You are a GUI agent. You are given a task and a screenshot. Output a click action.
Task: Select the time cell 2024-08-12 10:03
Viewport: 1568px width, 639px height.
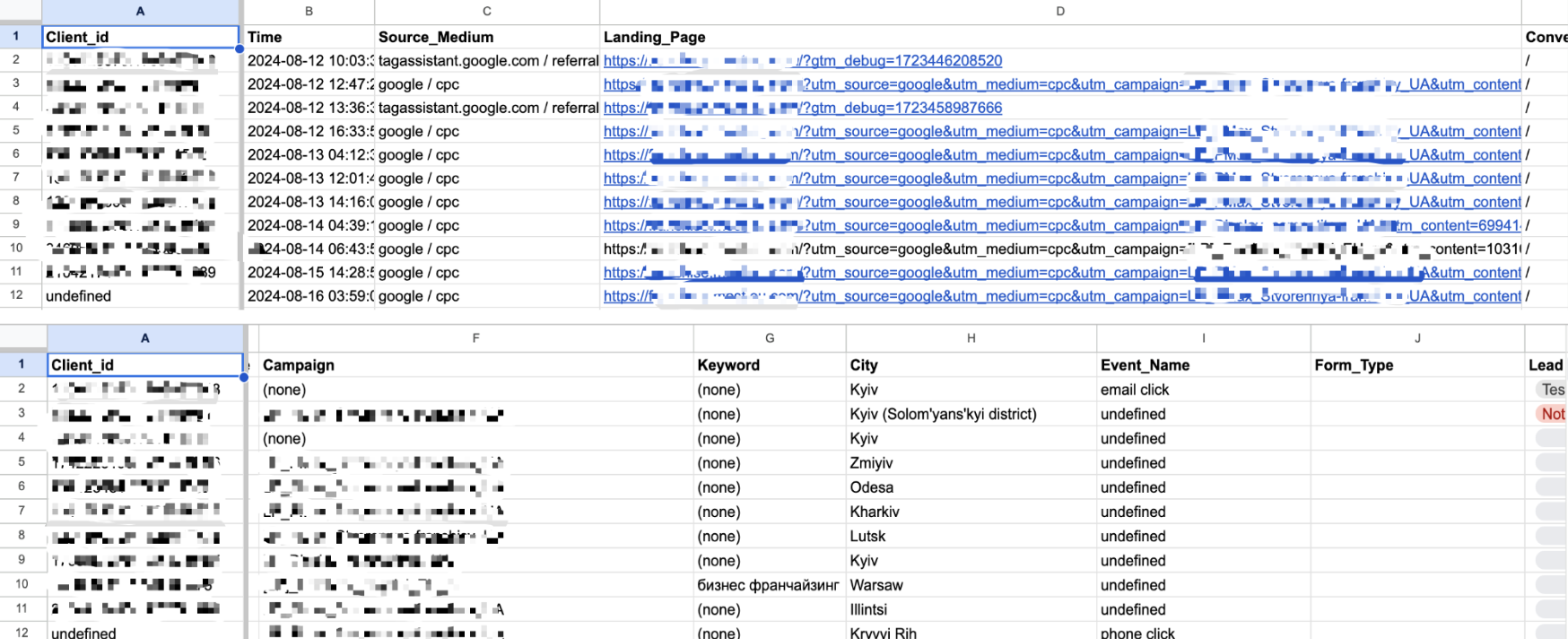[309, 60]
